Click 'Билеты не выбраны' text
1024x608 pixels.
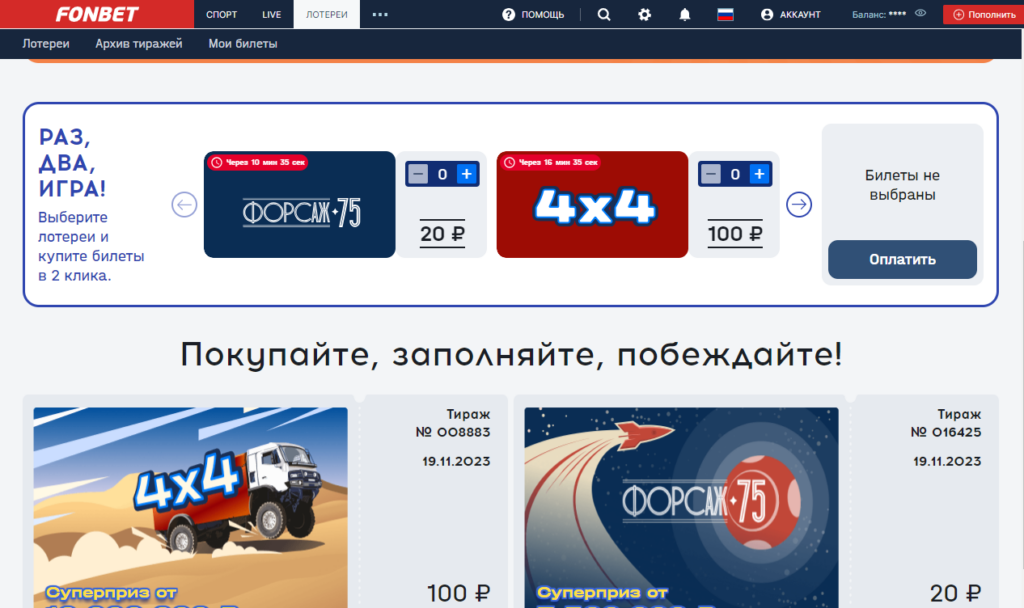tap(902, 185)
